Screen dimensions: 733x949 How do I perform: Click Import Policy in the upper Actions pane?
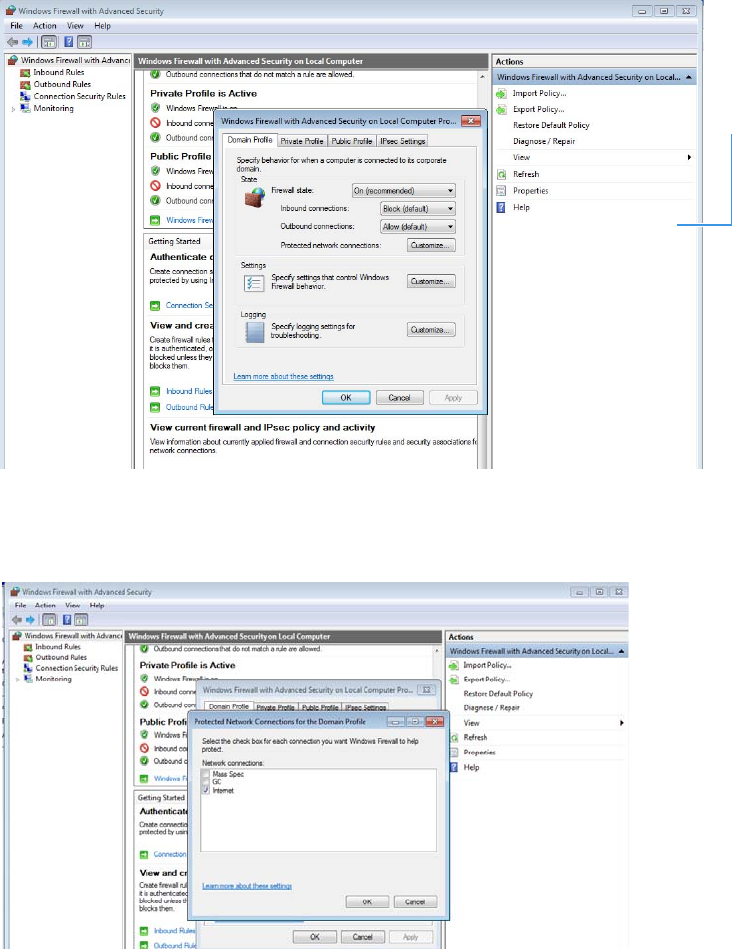pos(539,93)
